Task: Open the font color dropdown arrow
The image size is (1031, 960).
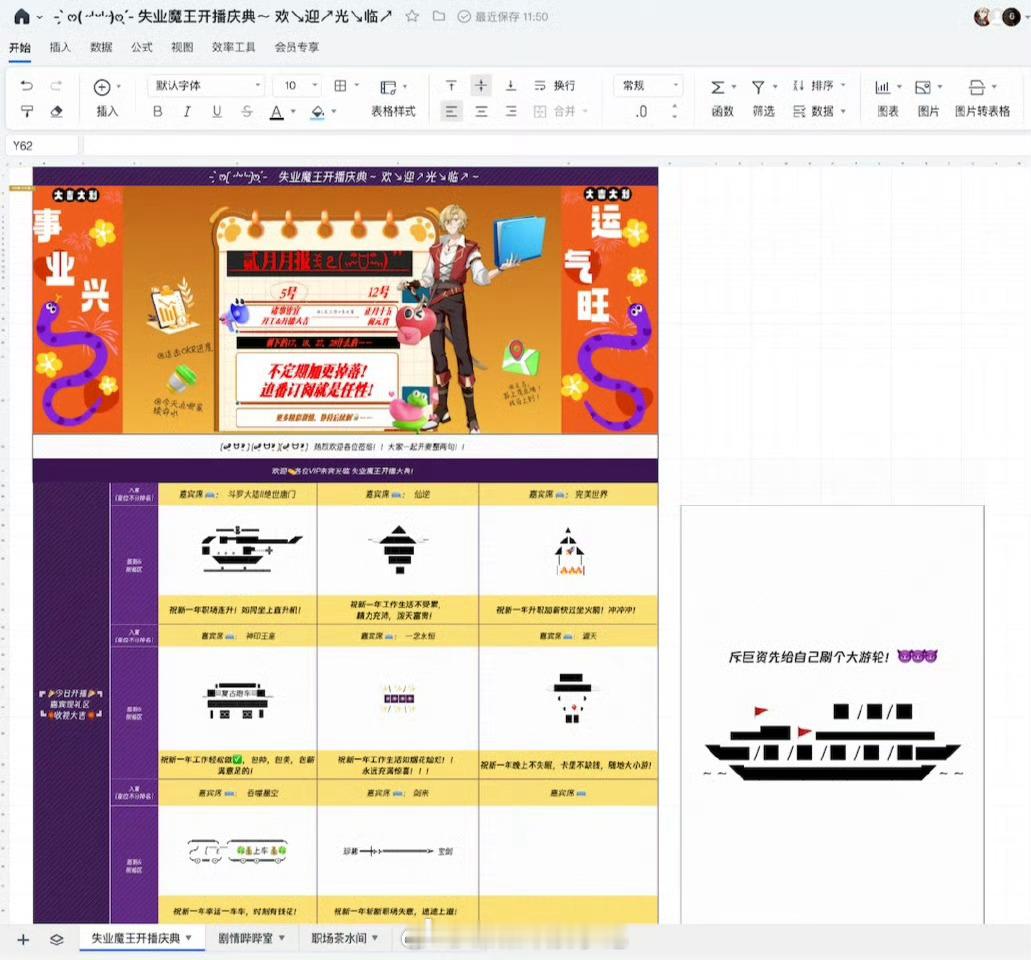Action: pos(293,112)
